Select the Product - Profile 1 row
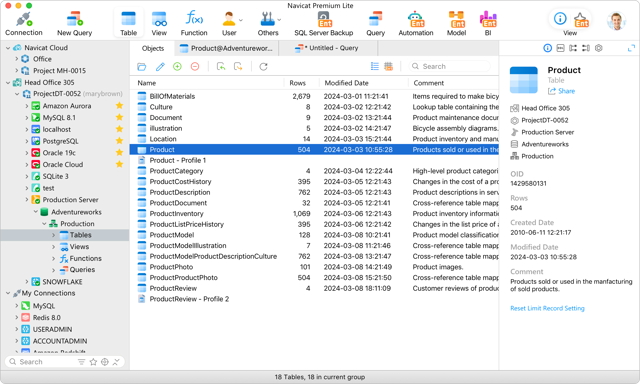Screen dimensions: 640x384 coord(314,160)
